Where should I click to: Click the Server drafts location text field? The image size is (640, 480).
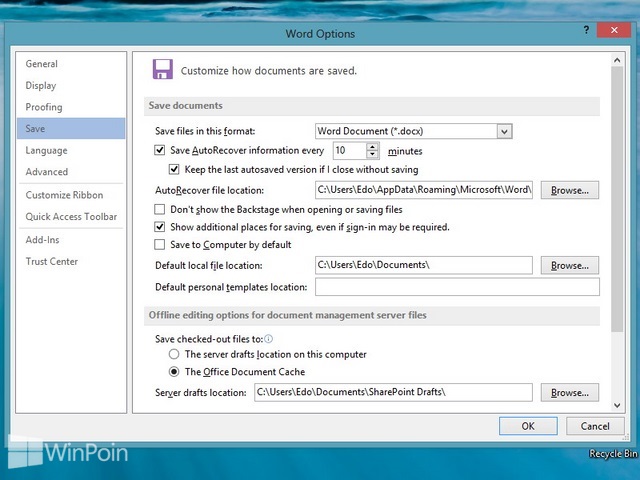tap(393, 392)
